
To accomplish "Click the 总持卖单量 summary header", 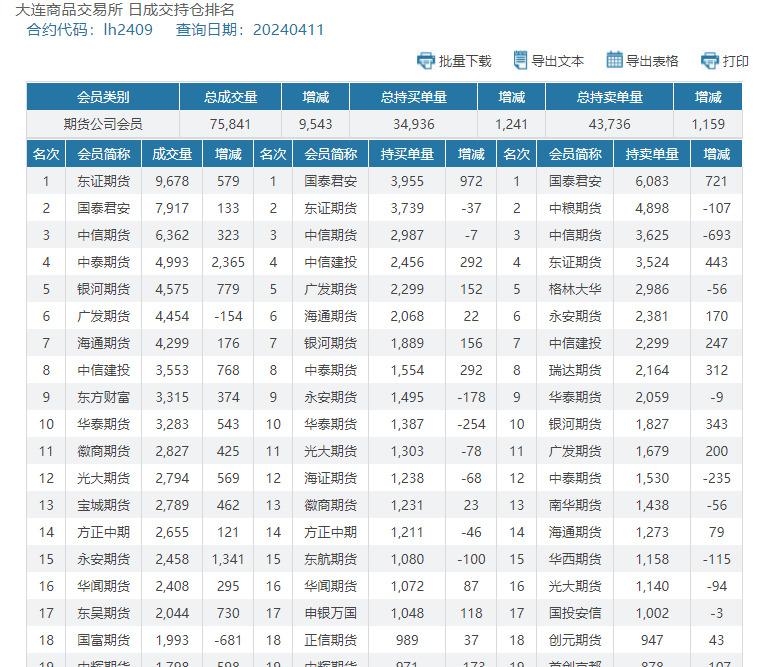I will pos(609,97).
